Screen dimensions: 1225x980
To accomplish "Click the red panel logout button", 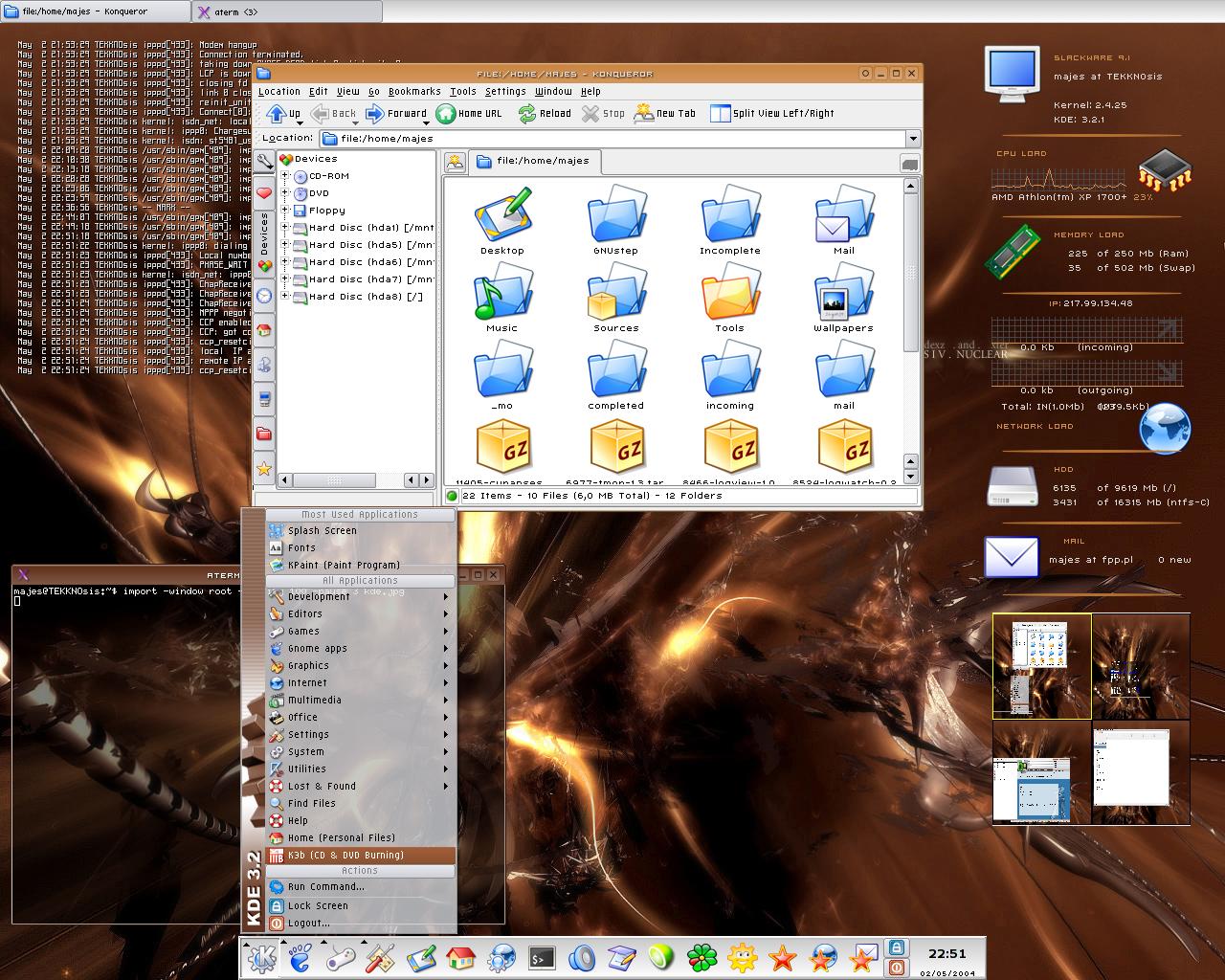I will point(897,967).
